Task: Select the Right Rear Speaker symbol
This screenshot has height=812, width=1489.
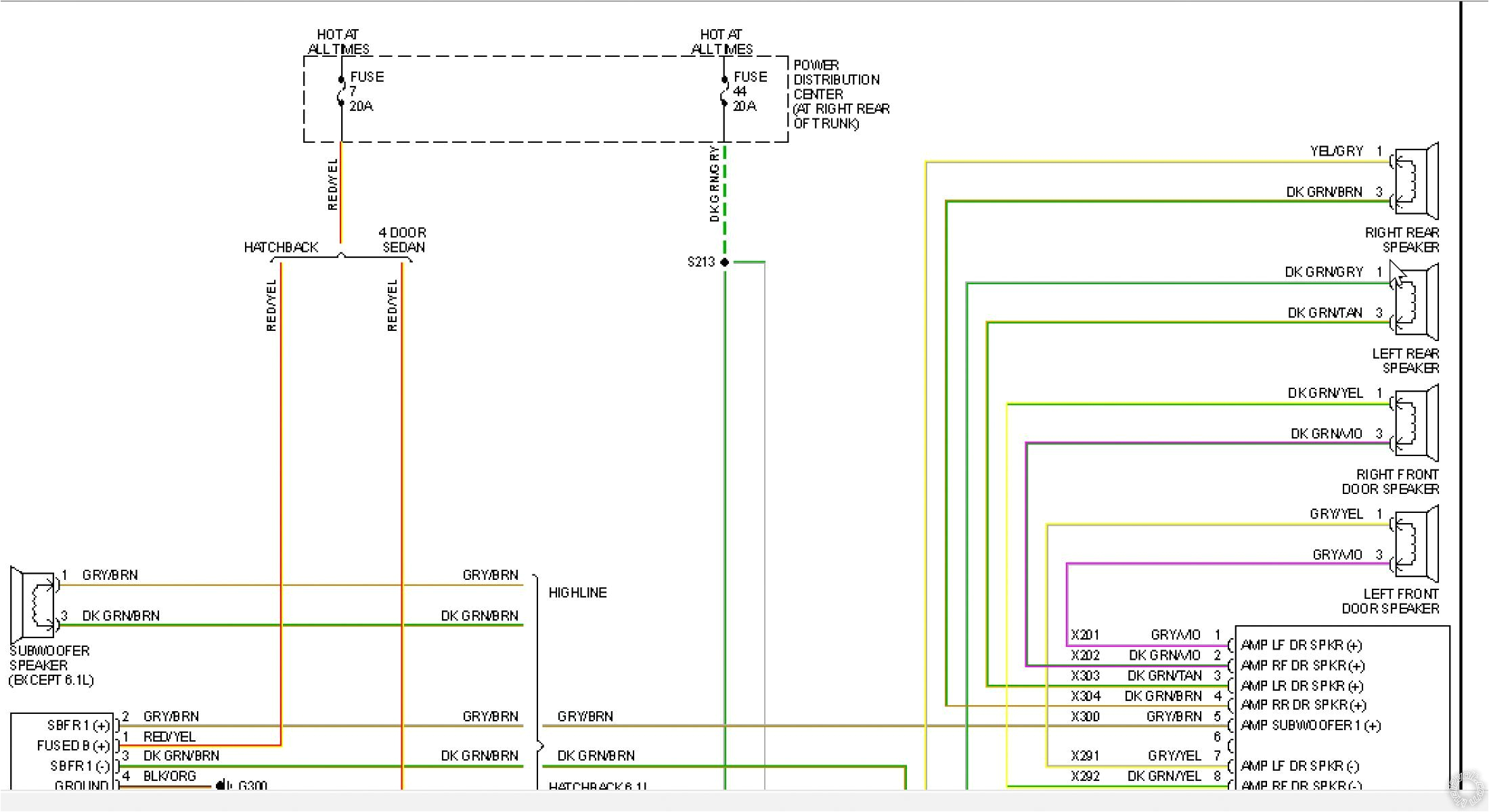Action: coord(1415,183)
